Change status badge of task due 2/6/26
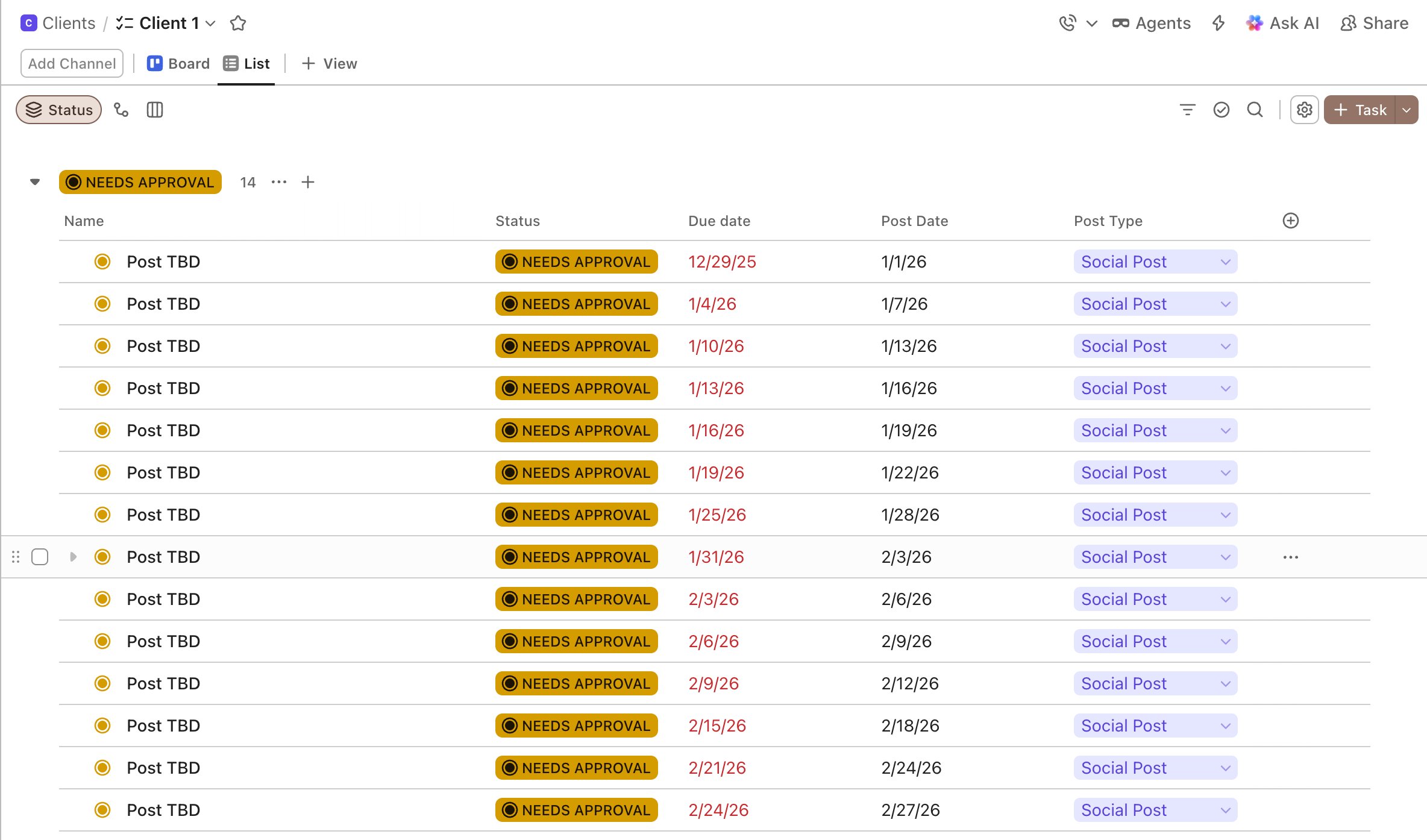 click(577, 641)
